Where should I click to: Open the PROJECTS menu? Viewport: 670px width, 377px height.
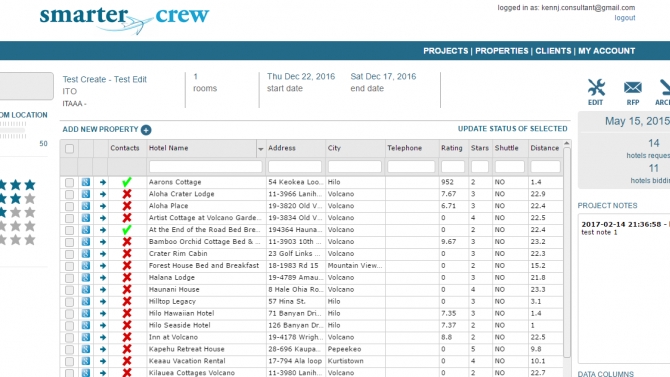[446, 51]
